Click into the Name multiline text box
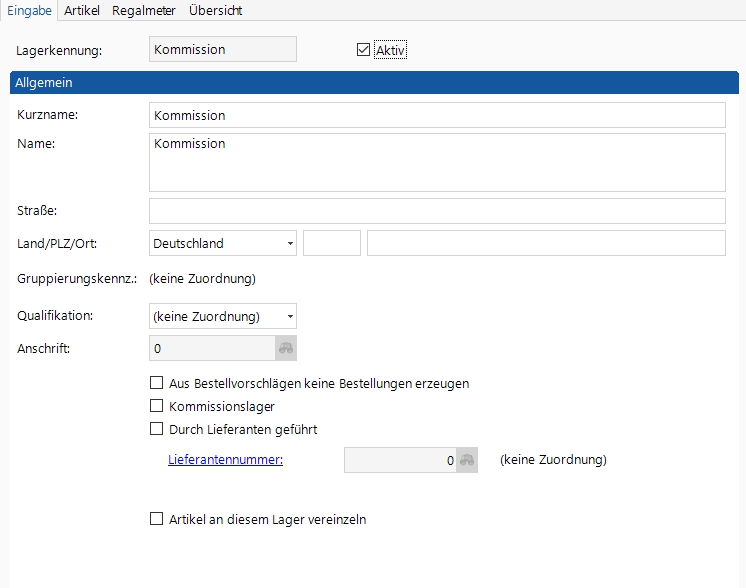The width and height of the screenshot is (746, 588). point(436,162)
